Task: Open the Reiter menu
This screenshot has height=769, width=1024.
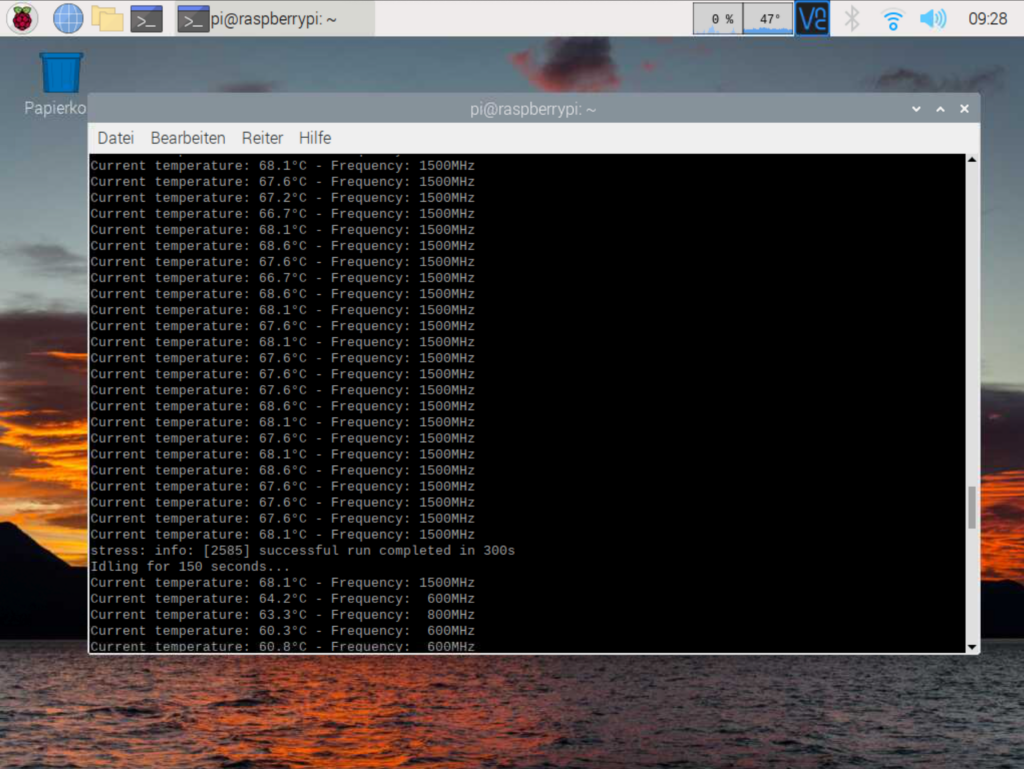Action: coord(263,138)
